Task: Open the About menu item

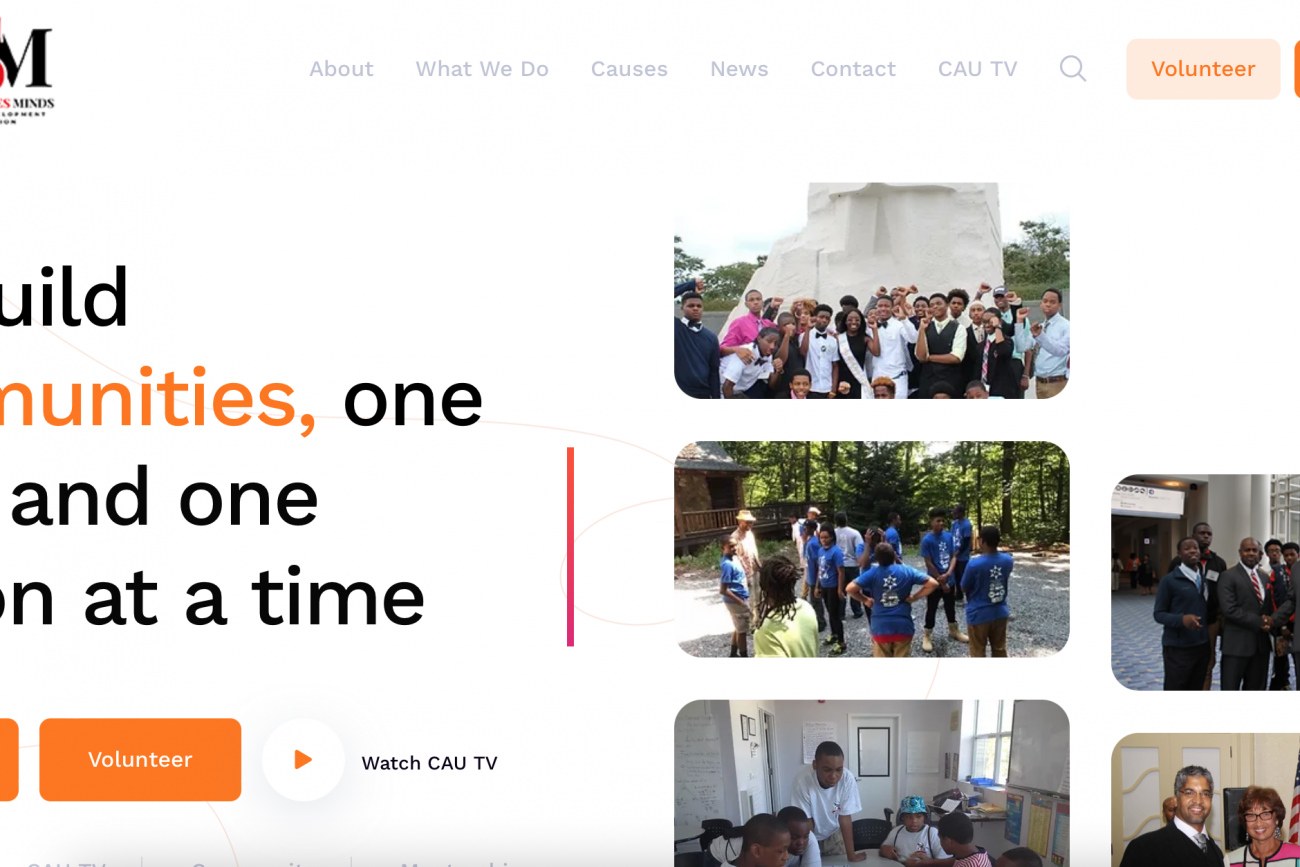Action: 341,69
